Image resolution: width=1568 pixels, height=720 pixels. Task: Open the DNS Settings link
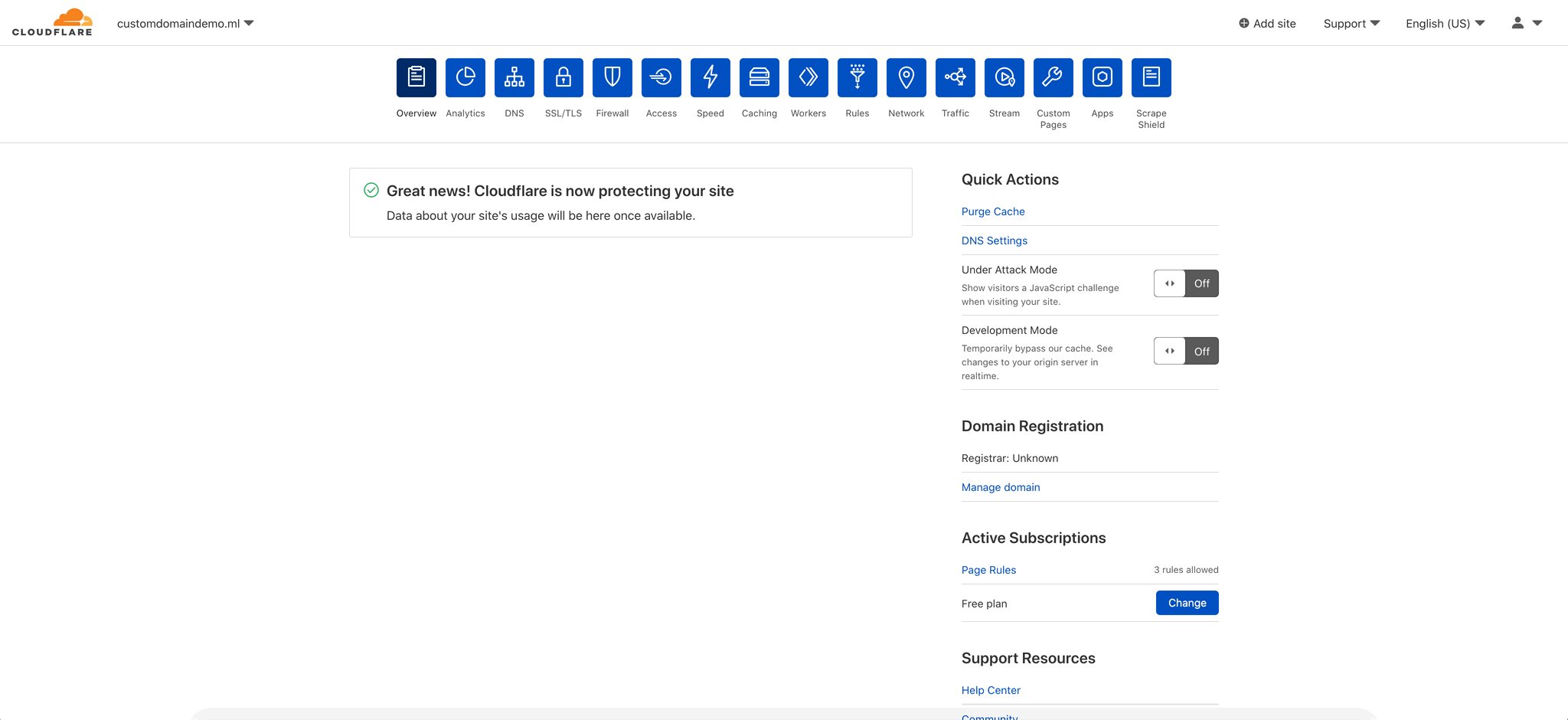coord(995,241)
